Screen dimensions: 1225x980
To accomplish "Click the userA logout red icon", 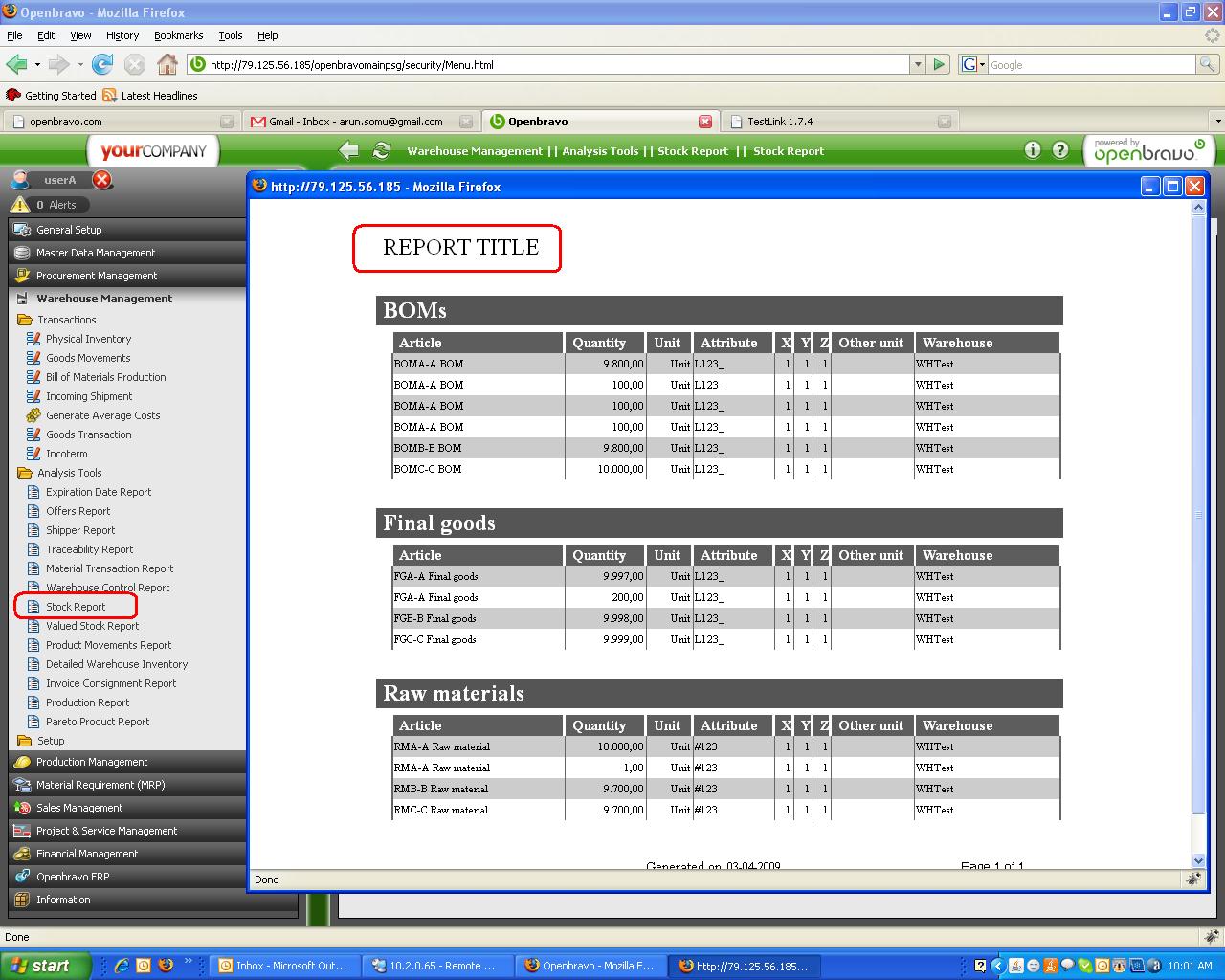I will 102,180.
